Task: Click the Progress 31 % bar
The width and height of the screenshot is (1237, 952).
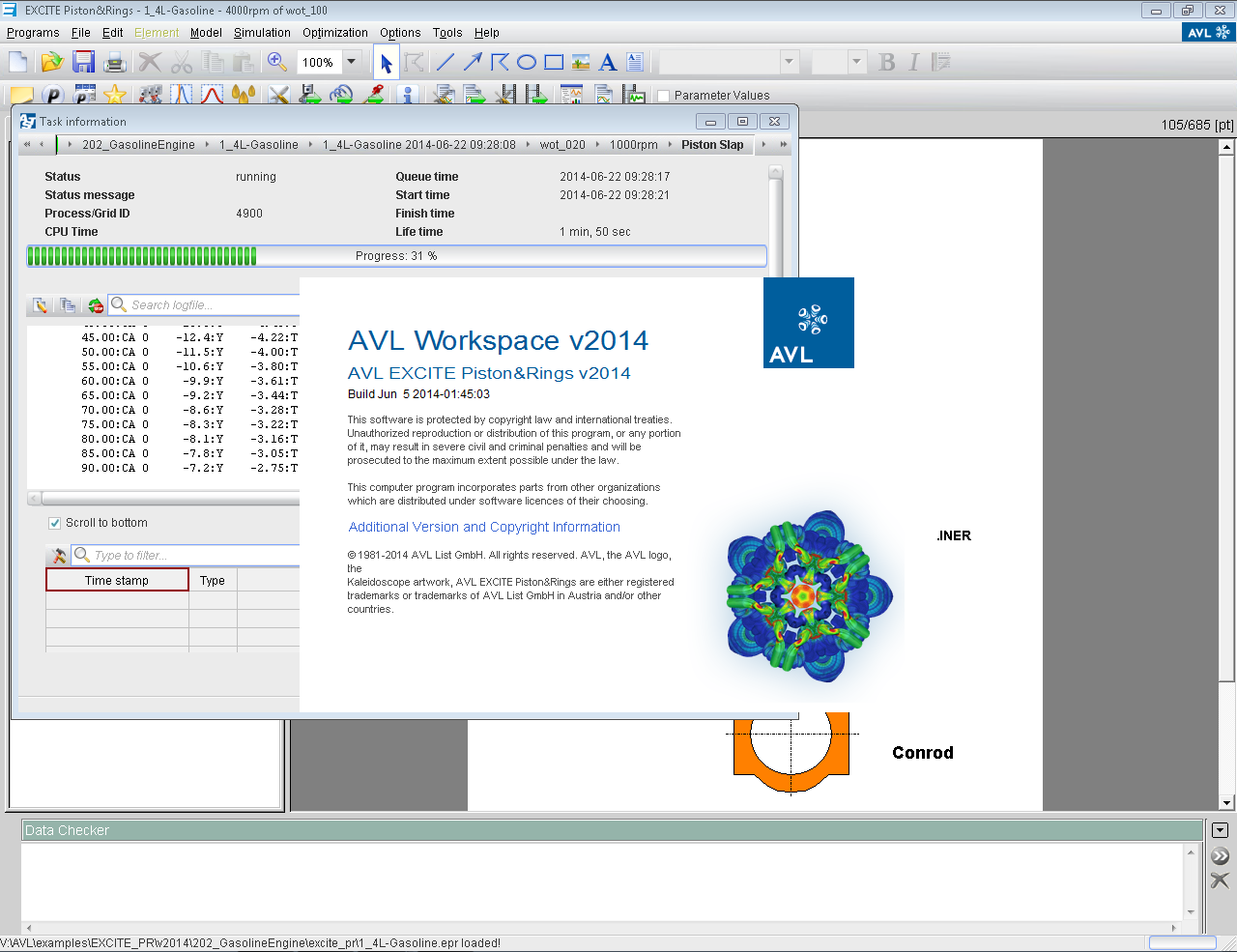Action: coord(396,256)
